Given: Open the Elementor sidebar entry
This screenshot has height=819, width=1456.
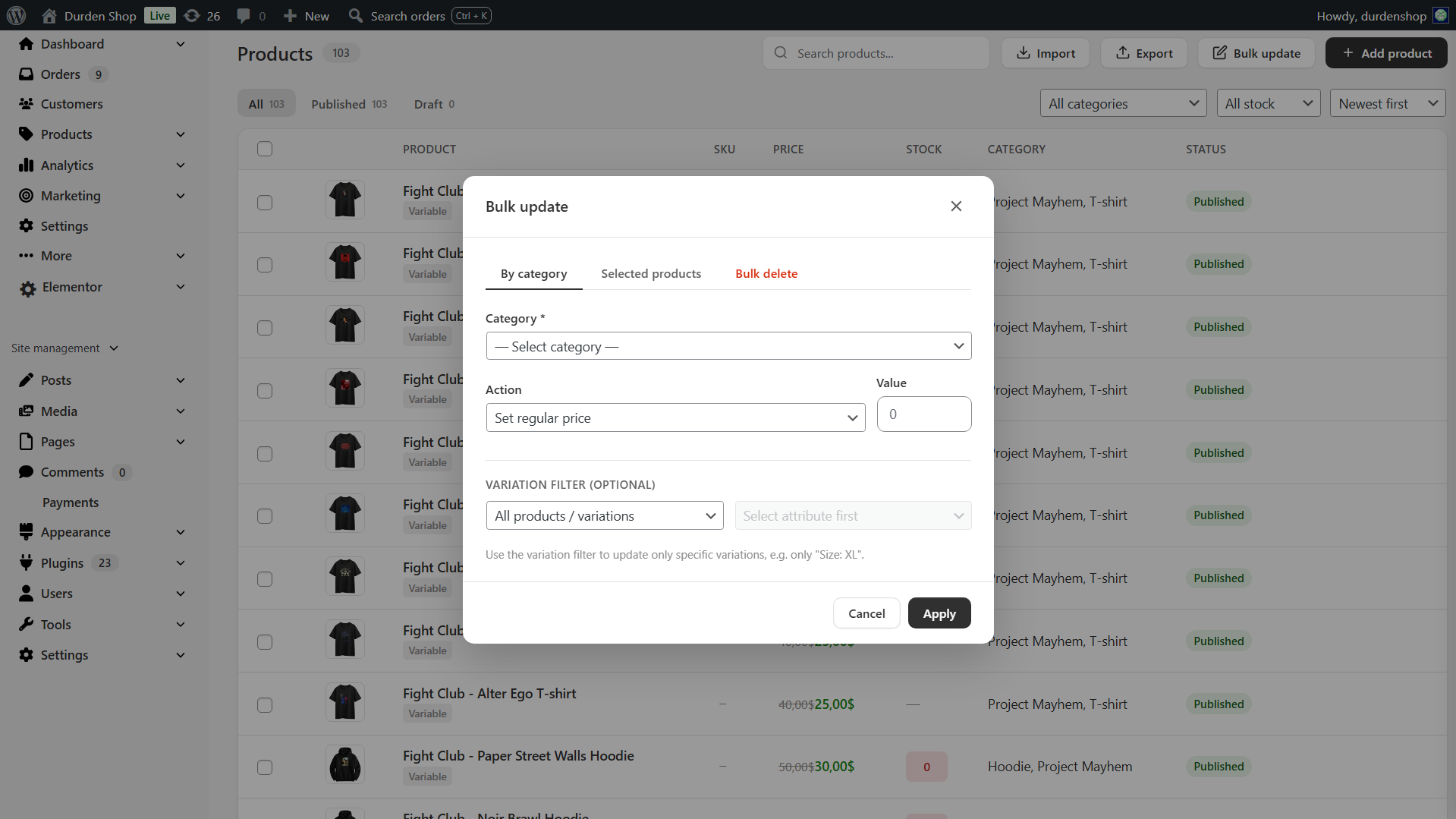Looking at the screenshot, I should click(x=71, y=287).
